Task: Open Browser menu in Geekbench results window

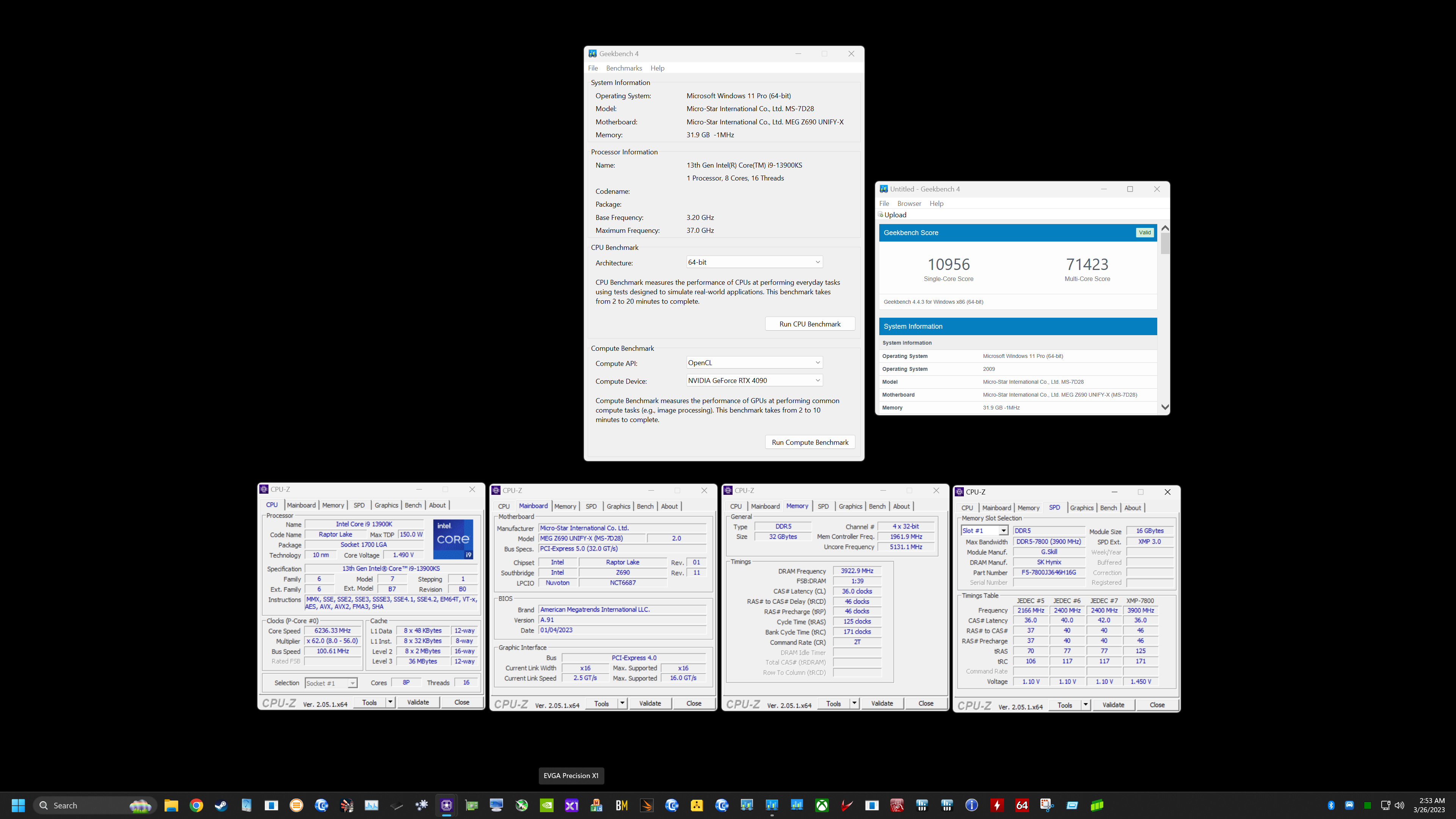Action: pyautogui.click(x=909, y=204)
